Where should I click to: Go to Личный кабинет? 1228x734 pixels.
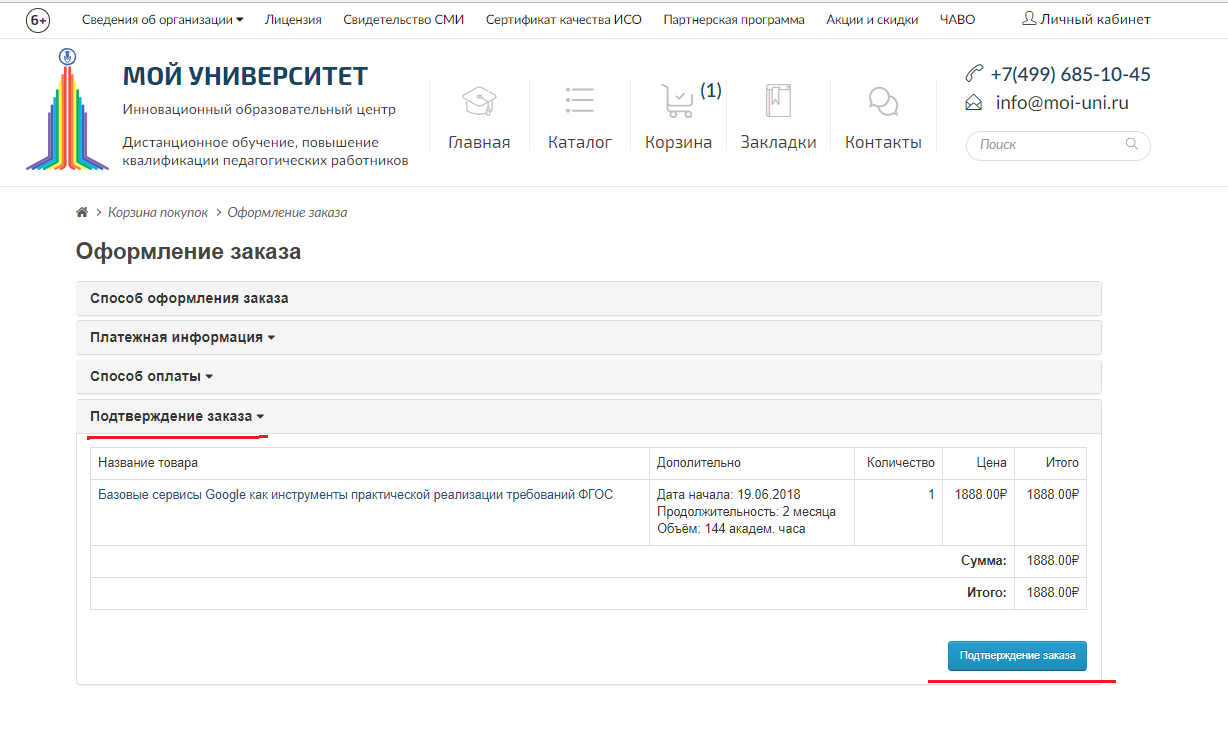click(1086, 19)
